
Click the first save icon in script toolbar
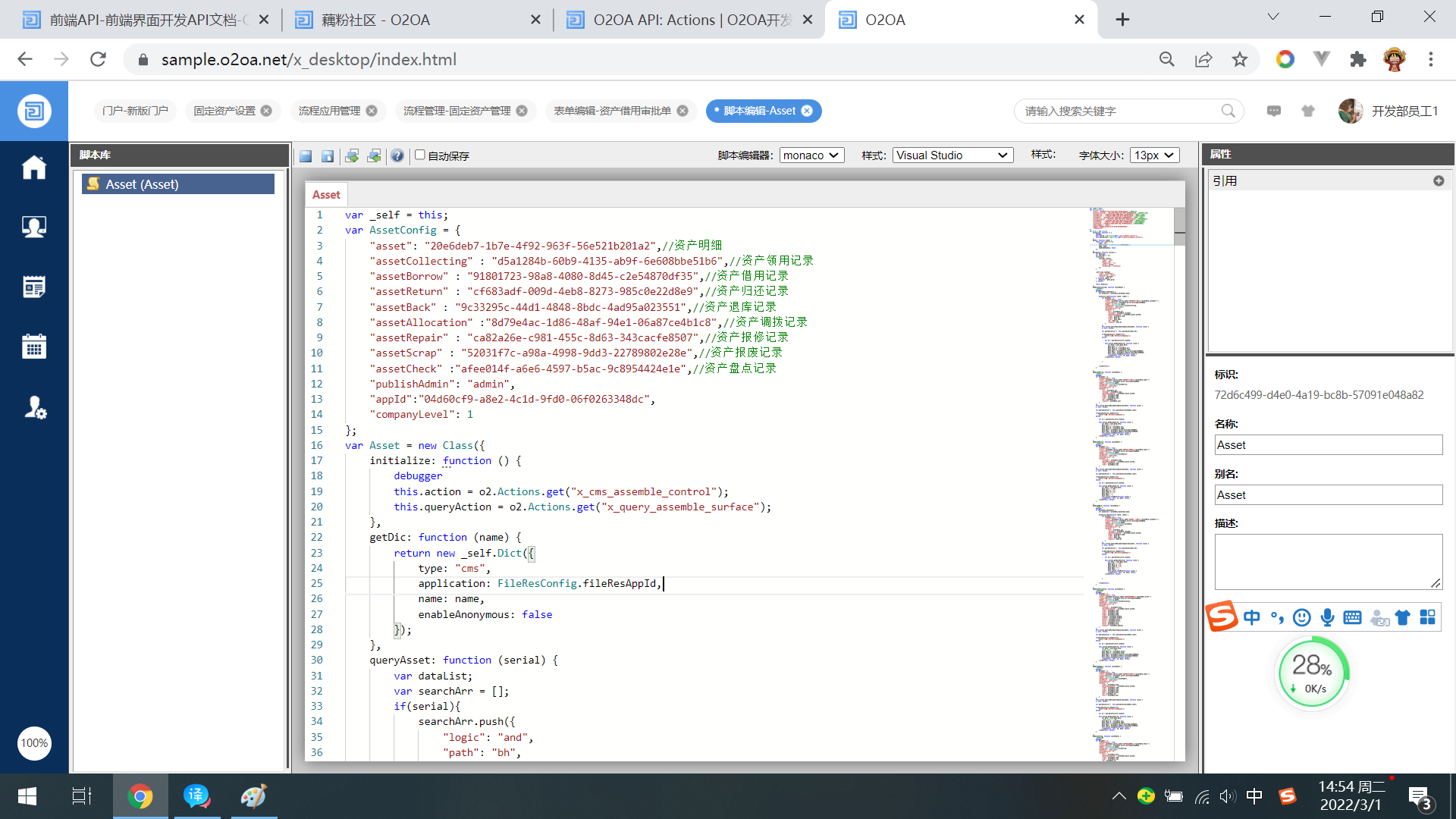coord(306,155)
